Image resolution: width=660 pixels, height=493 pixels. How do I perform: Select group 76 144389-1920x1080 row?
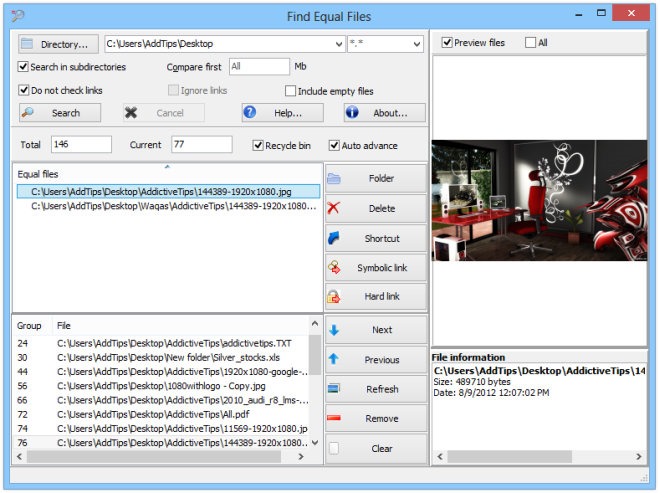(162, 443)
